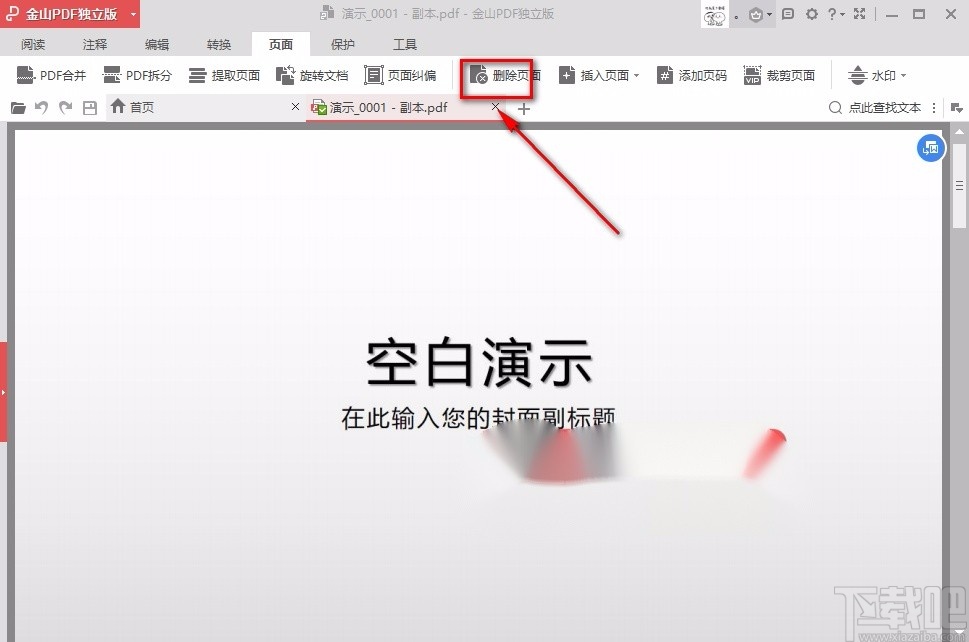Viewport: 969px width, 642px height.
Task: Select the 旋转文档 rotate document tool
Action: click(x=313, y=74)
